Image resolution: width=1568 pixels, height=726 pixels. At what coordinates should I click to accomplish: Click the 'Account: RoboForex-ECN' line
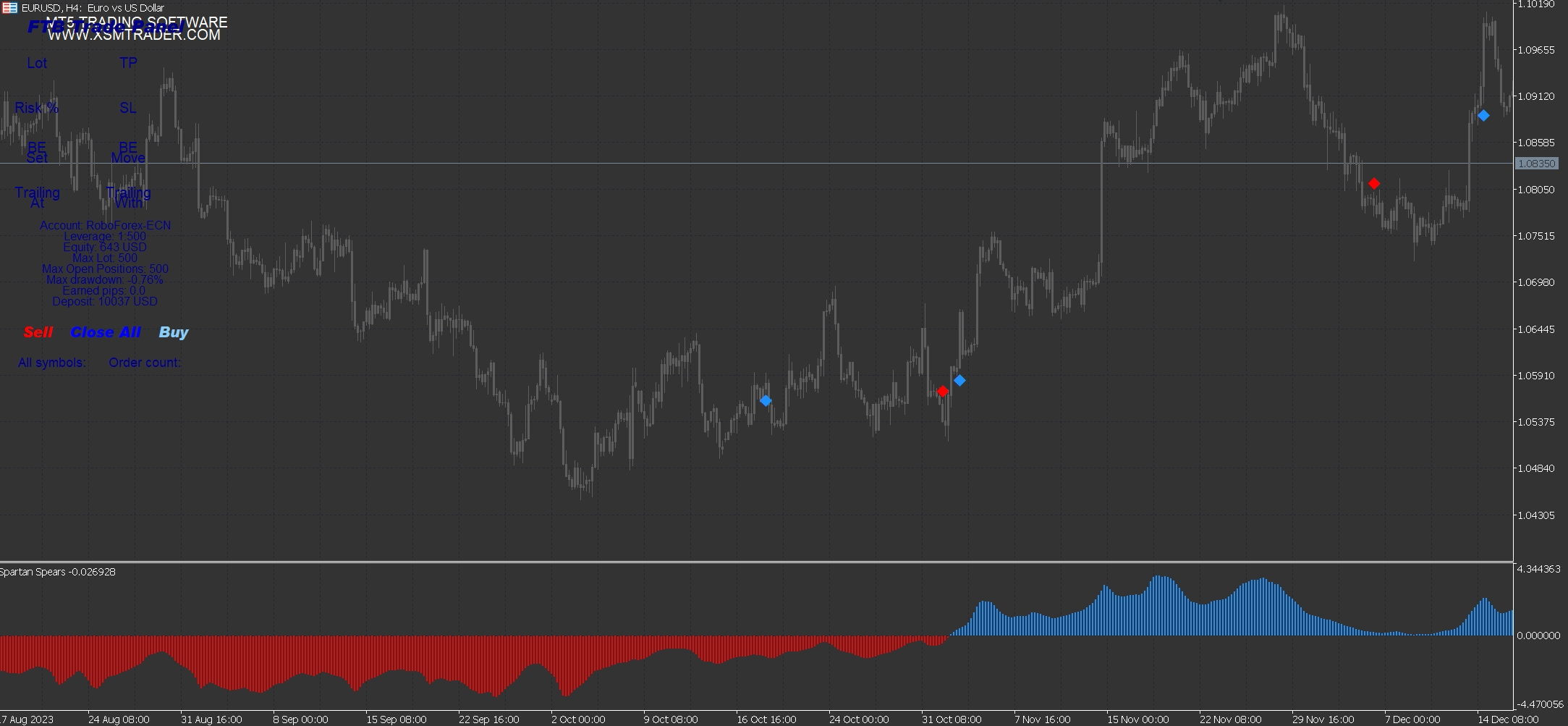[x=105, y=226]
